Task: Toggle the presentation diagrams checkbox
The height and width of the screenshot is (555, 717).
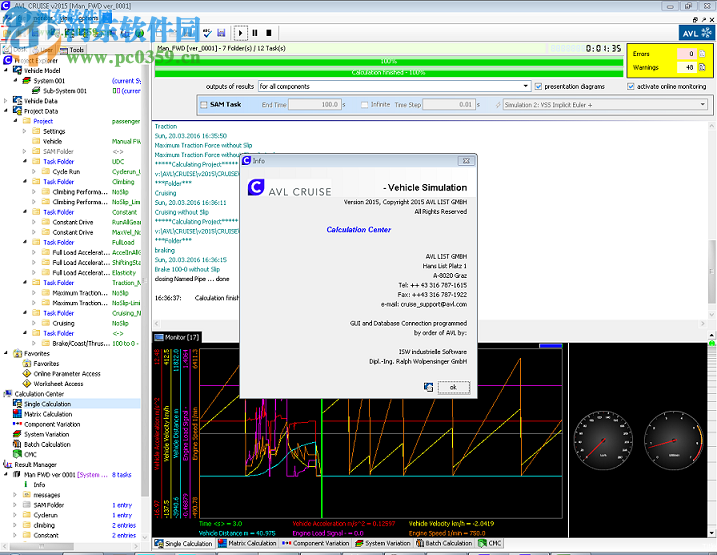Action: coord(539,87)
